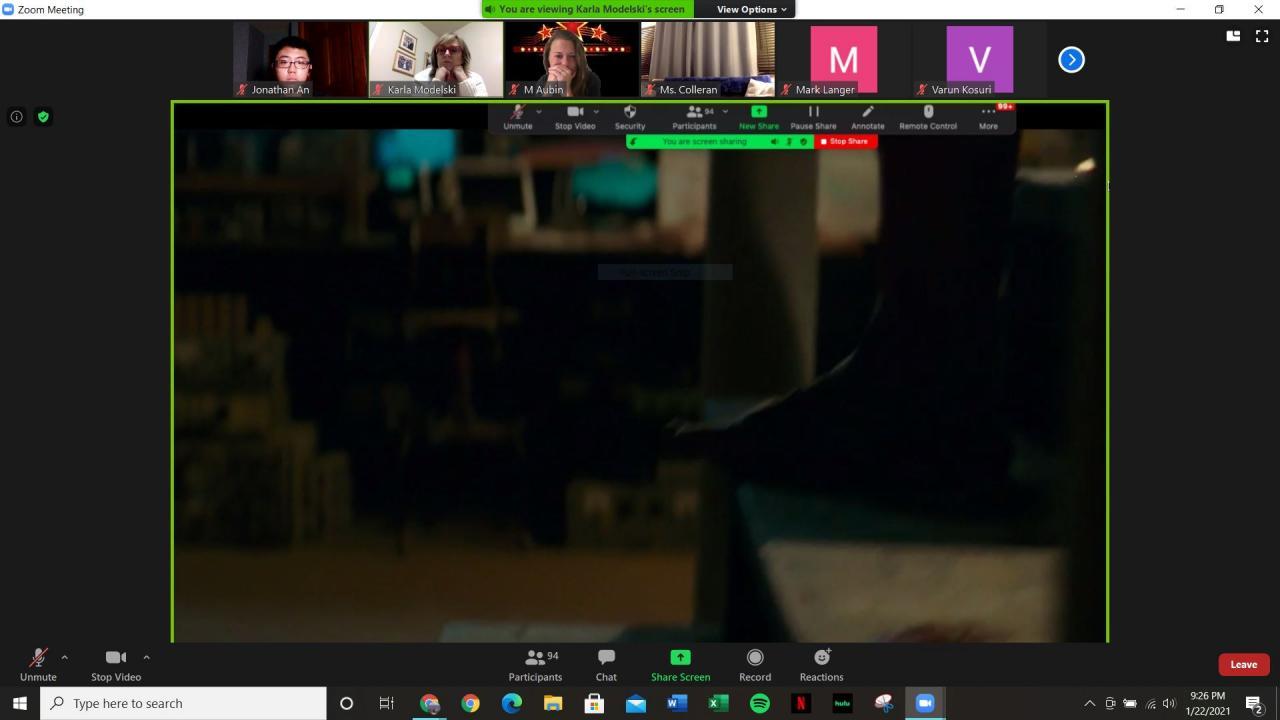Open the Windows notification center
The image size is (1280, 720).
point(1255,704)
